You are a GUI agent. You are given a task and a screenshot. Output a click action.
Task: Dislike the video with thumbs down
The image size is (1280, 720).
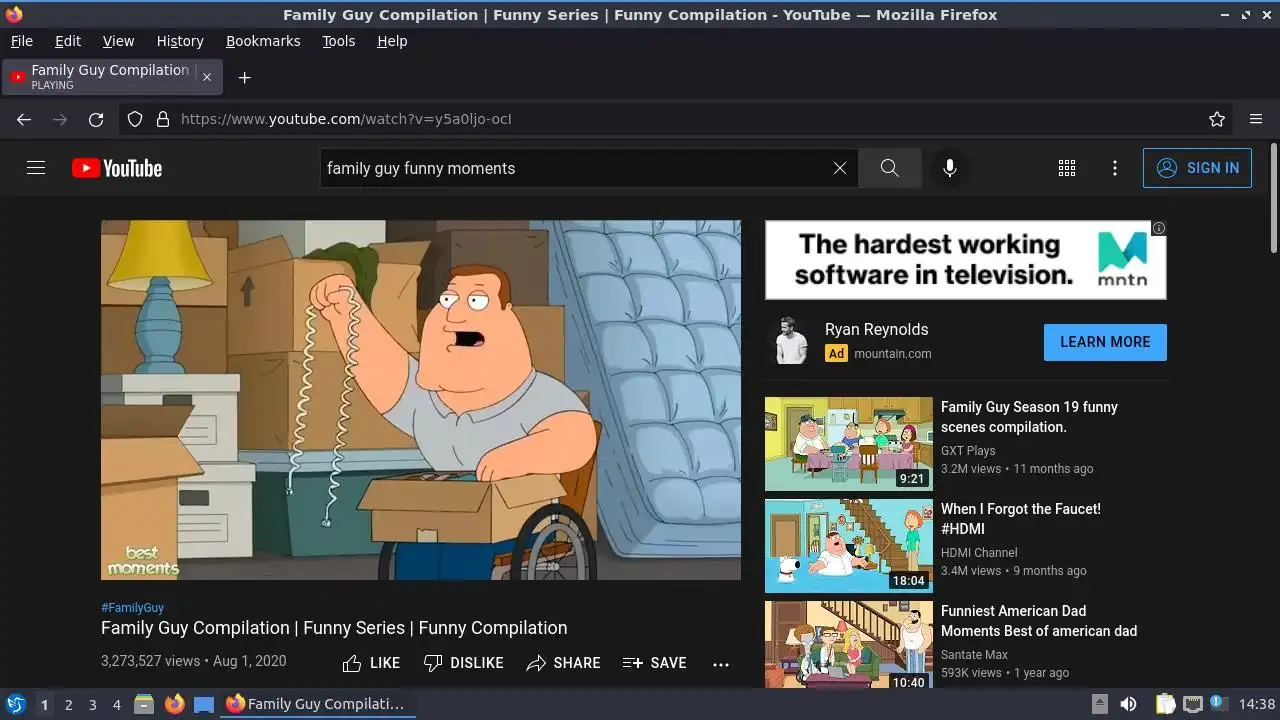pyautogui.click(x=463, y=663)
